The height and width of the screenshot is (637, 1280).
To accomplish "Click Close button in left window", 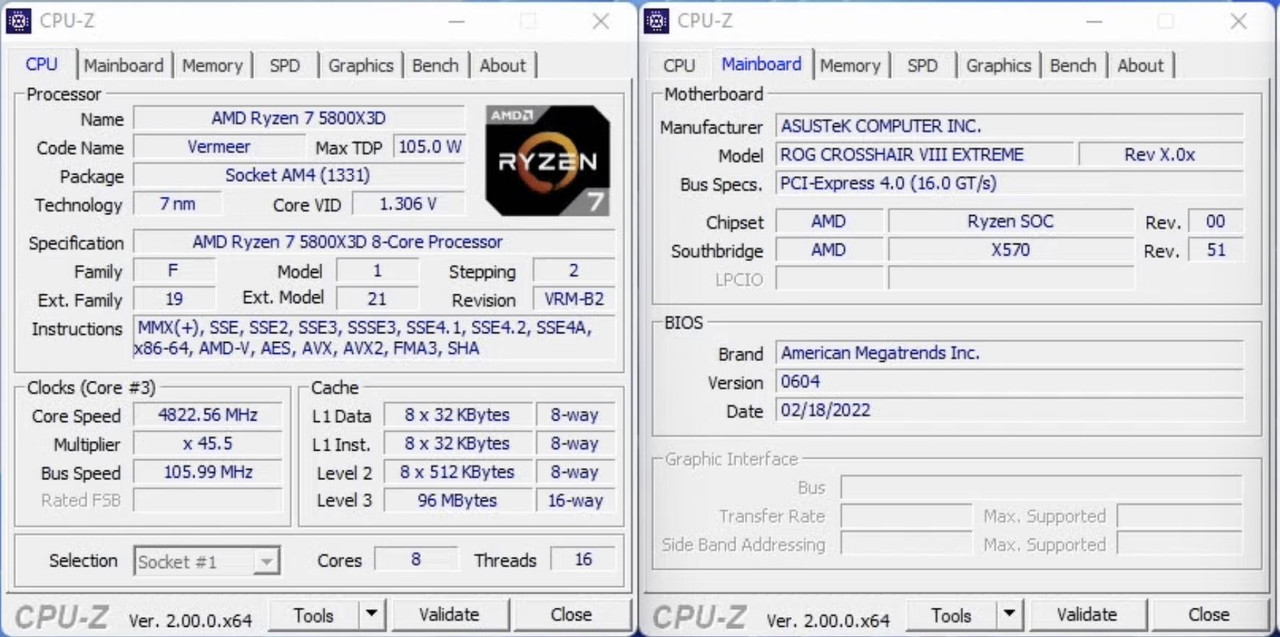I will pyautogui.click(x=571, y=614).
